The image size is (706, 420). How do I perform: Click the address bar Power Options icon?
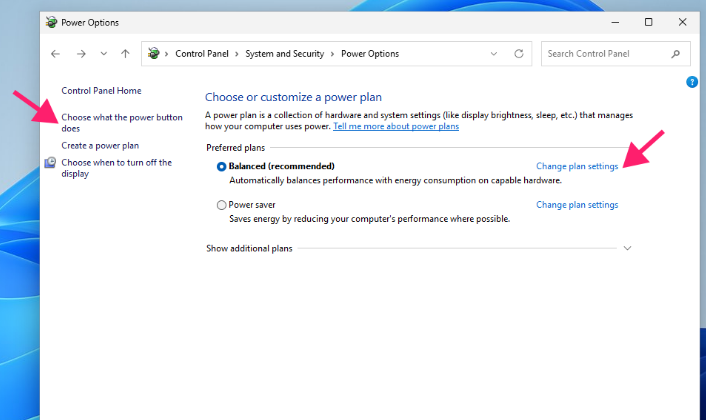point(154,54)
